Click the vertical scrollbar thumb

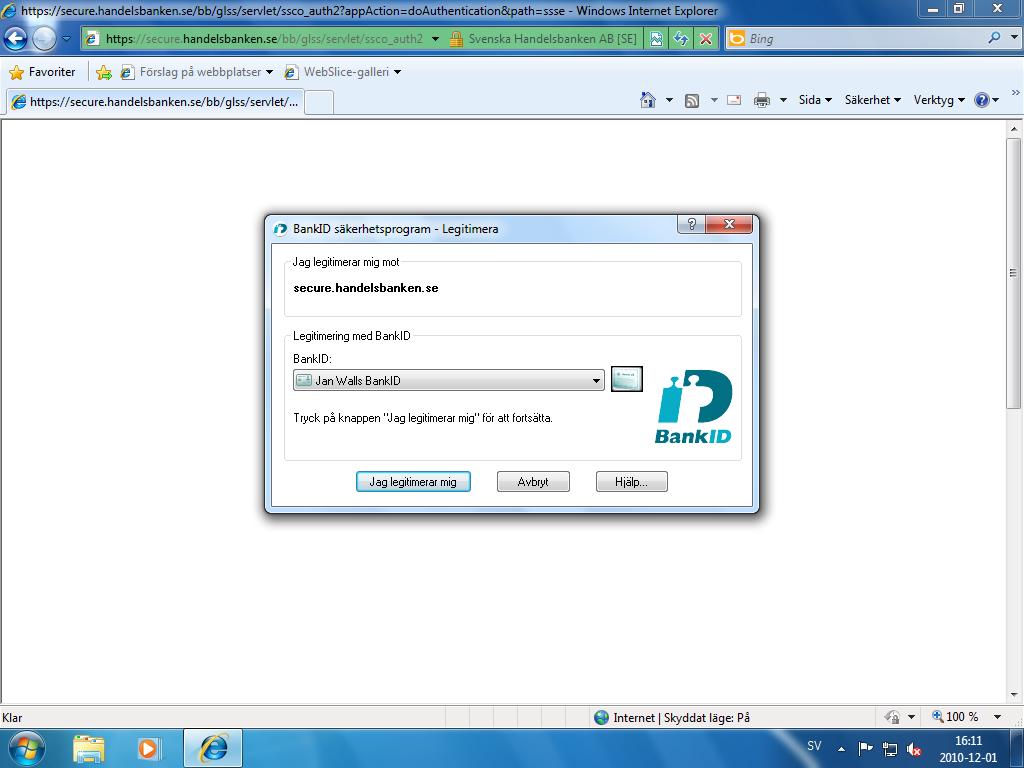click(x=1014, y=273)
